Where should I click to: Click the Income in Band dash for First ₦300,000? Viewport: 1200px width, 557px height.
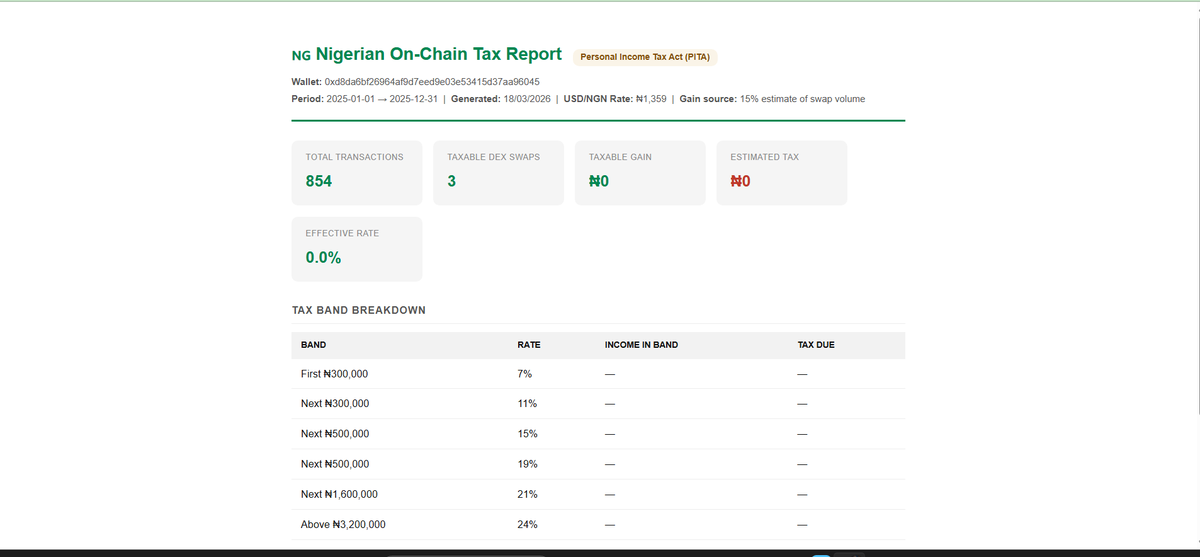pos(609,374)
